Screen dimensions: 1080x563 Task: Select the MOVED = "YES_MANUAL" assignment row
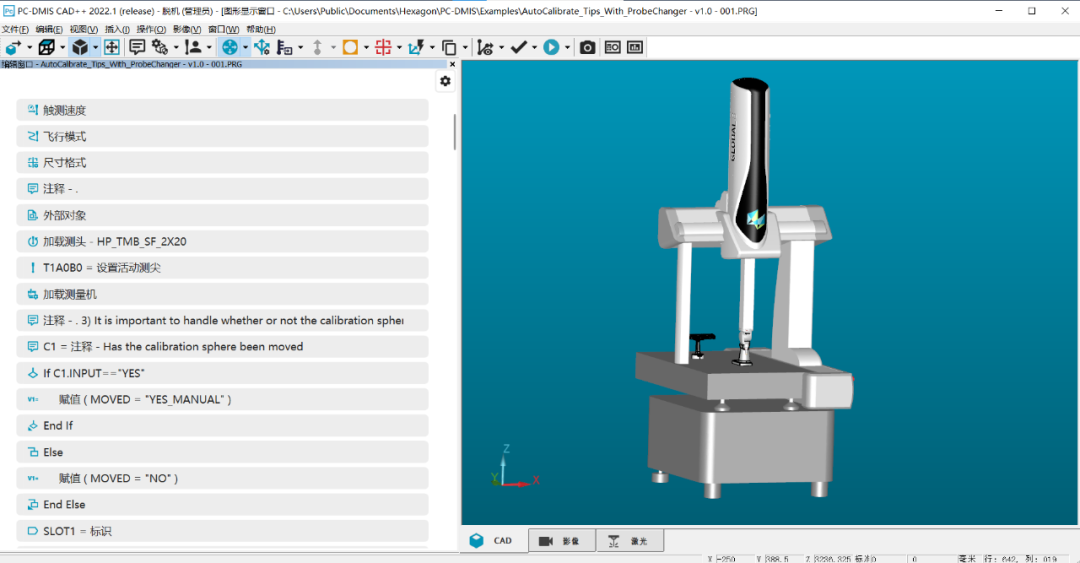(x=222, y=399)
